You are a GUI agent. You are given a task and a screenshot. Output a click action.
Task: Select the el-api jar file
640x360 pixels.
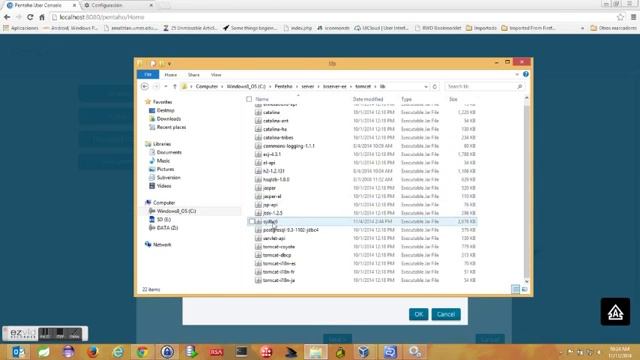(269, 163)
